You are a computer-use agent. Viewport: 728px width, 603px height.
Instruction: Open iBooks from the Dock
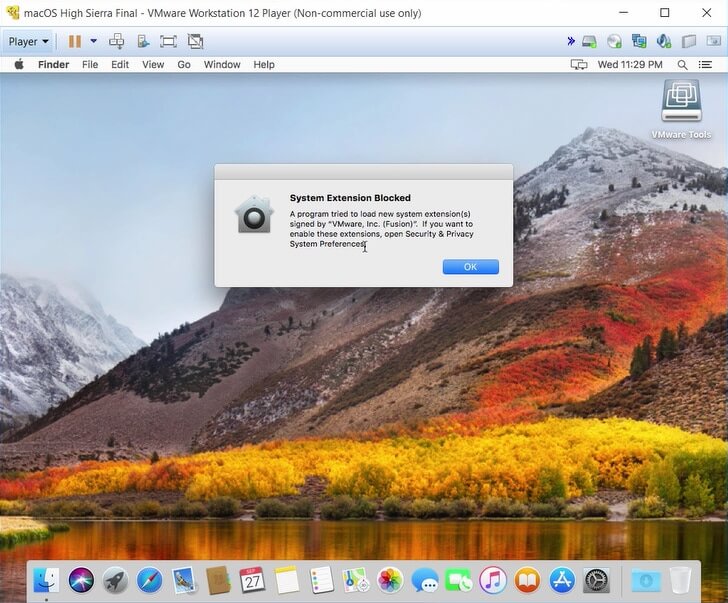coord(527,580)
